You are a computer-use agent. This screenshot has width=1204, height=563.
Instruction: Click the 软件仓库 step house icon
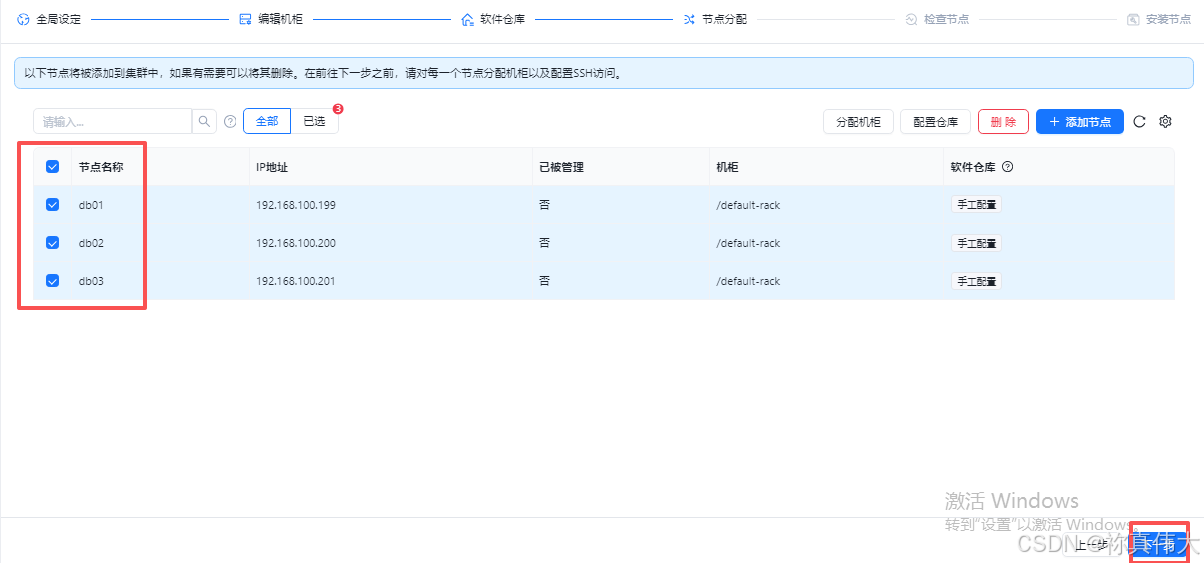467,19
